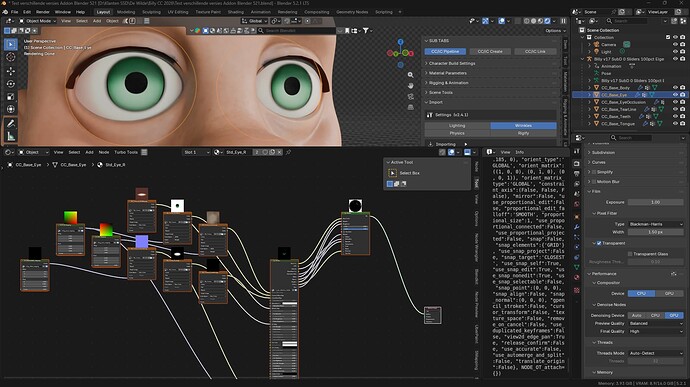Select the Move tool
Image resolution: width=690 pixels, height=387 pixels.
pyautogui.click(x=11, y=70)
